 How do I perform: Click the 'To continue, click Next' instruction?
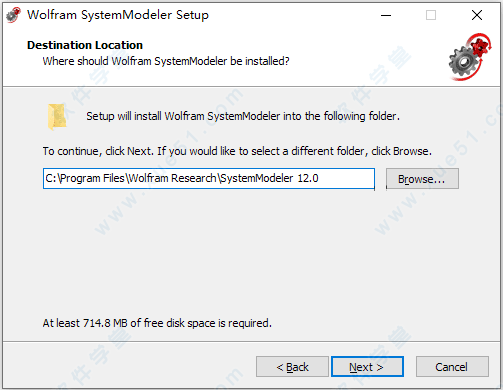pos(237,151)
